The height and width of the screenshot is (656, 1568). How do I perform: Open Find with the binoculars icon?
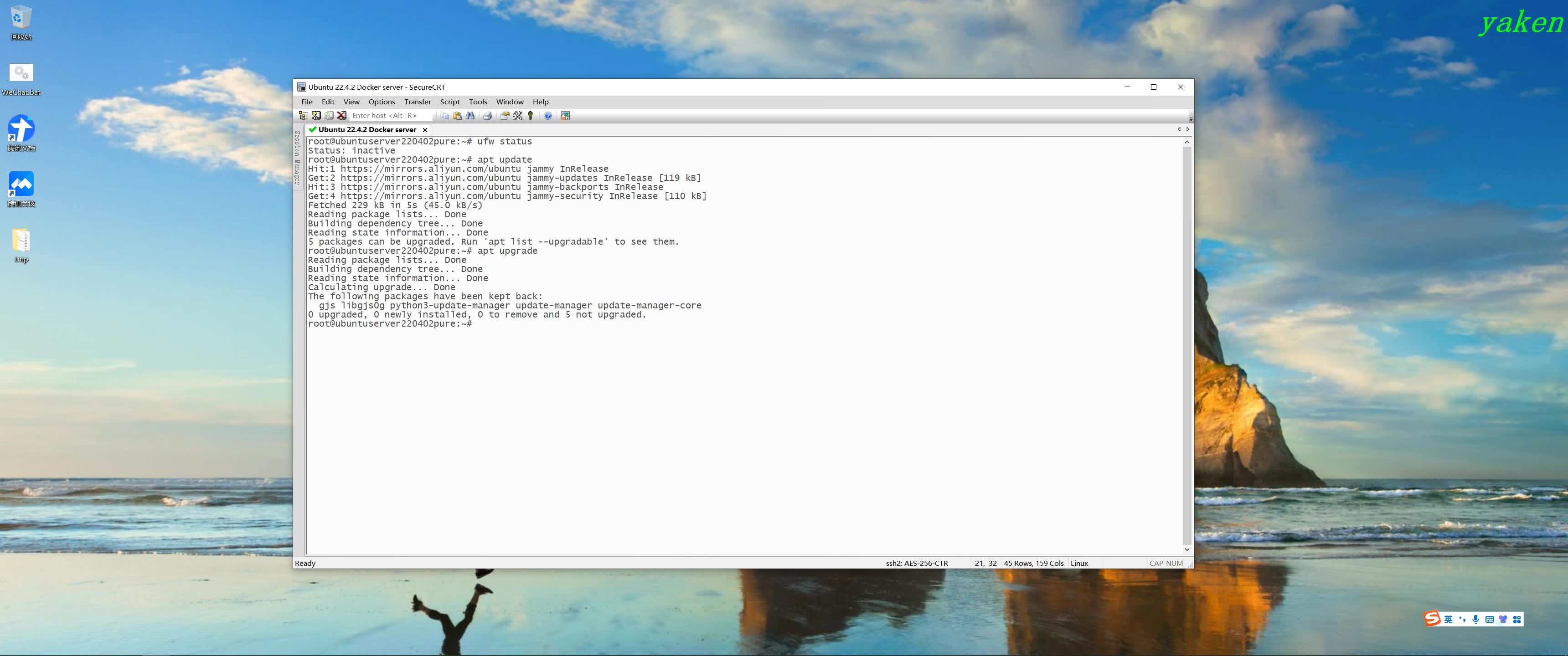(x=470, y=116)
